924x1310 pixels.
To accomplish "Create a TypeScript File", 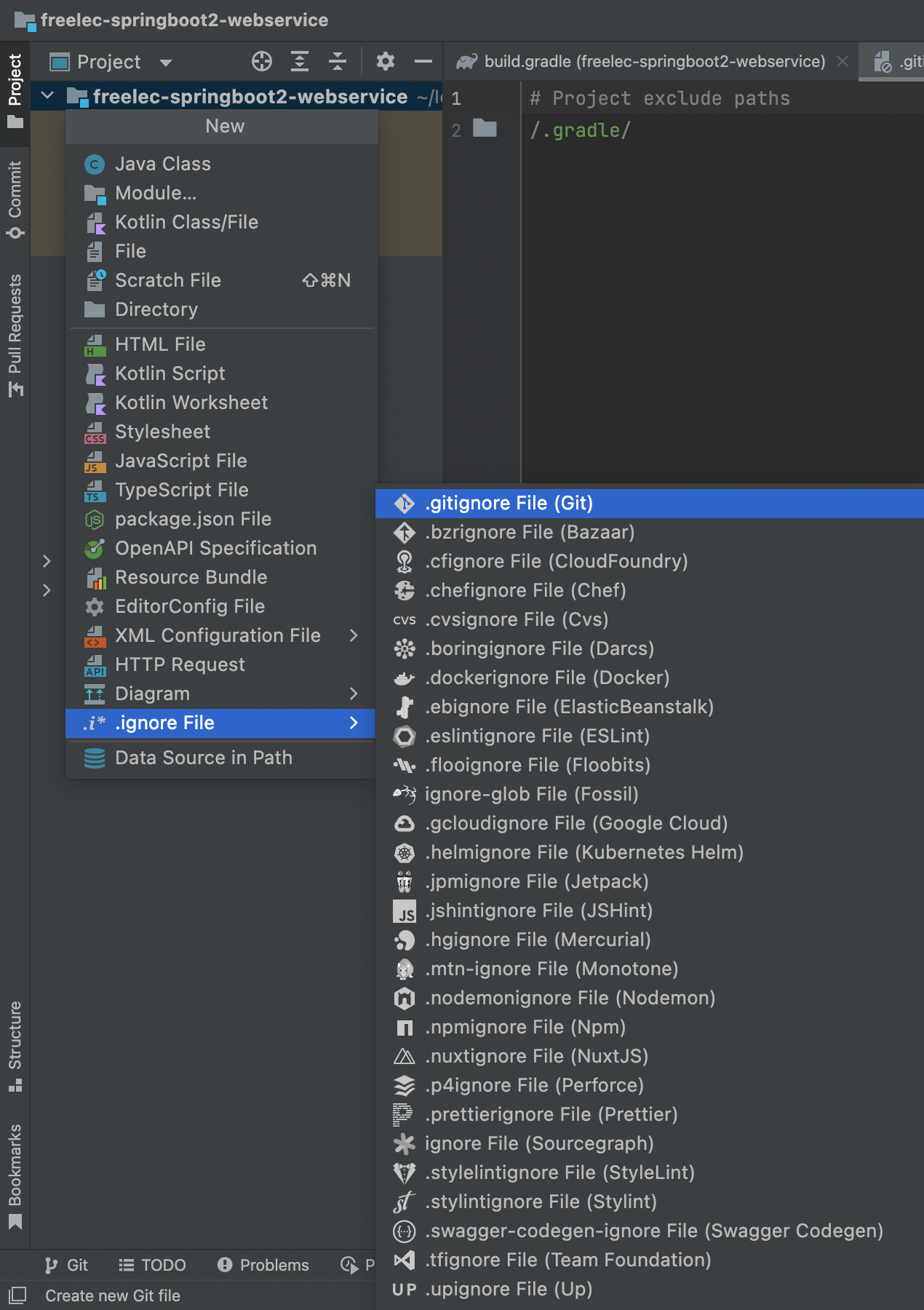I will pos(221,490).
